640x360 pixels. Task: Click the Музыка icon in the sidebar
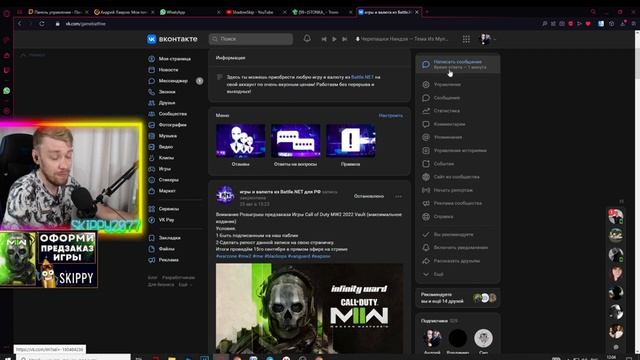click(151, 136)
